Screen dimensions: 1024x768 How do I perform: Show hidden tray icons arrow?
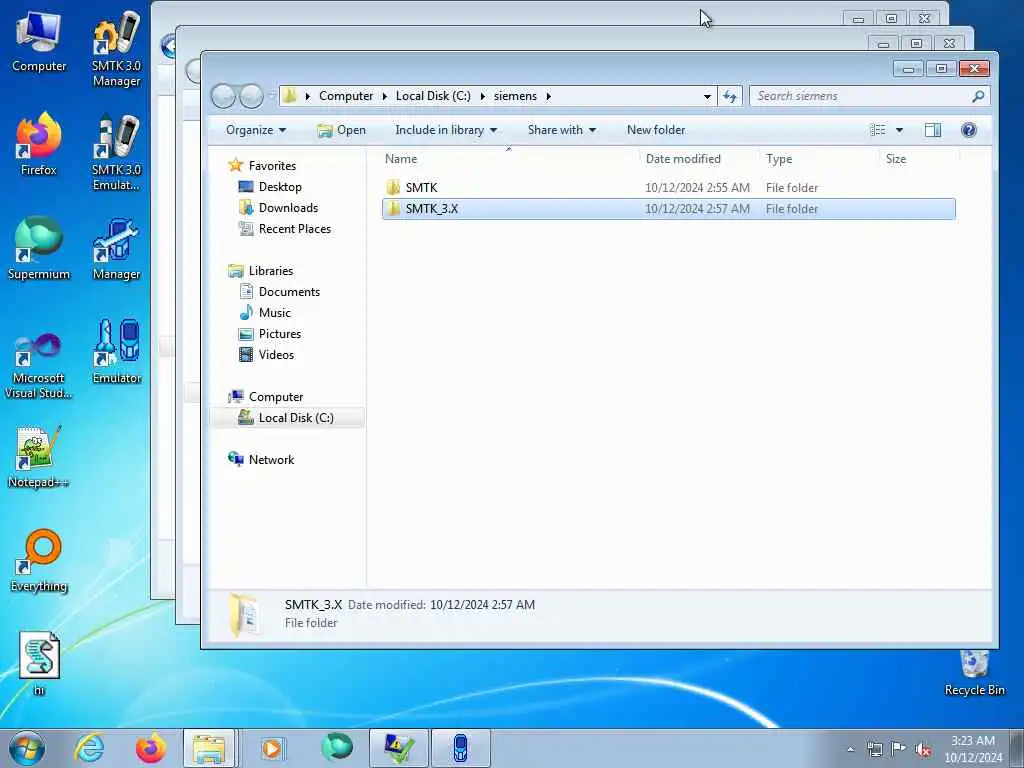[850, 749]
